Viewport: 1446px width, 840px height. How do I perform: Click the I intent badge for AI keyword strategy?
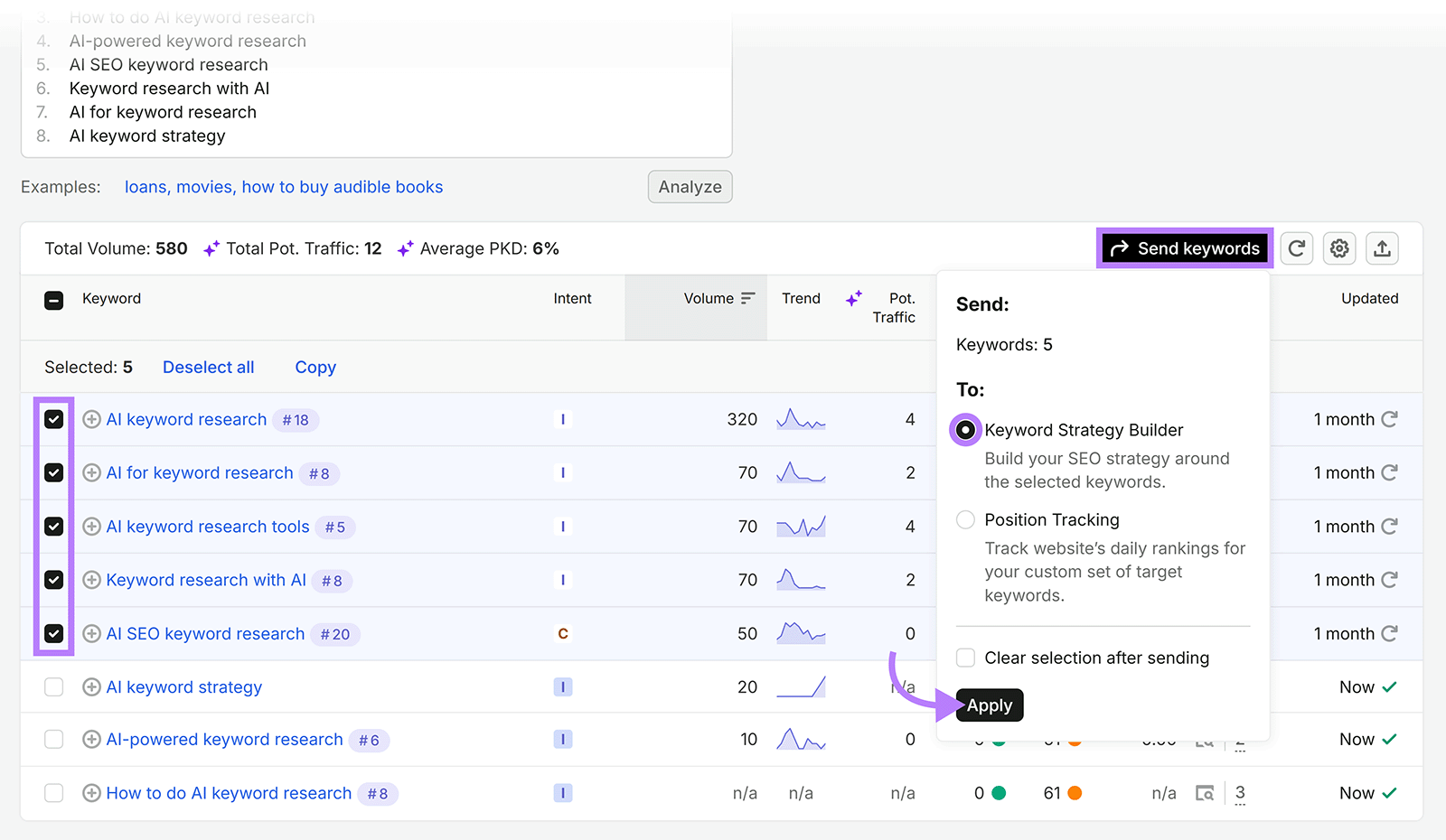click(x=563, y=687)
